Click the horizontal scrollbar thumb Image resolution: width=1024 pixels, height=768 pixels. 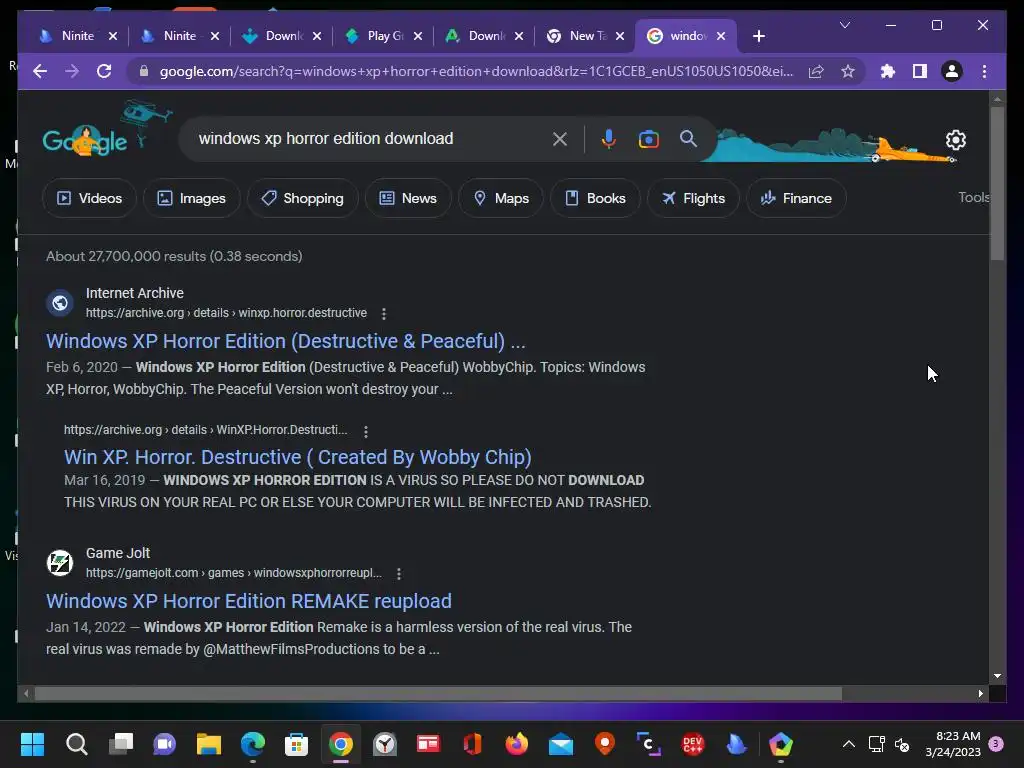[x=438, y=694]
